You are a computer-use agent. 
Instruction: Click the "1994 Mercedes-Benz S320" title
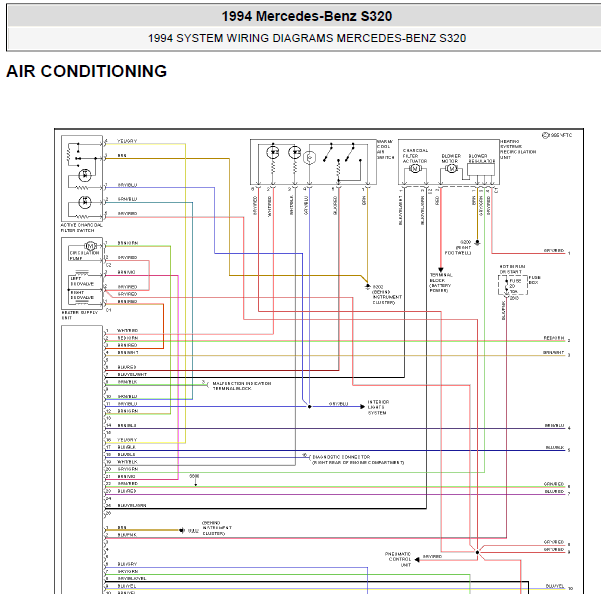[307, 16]
